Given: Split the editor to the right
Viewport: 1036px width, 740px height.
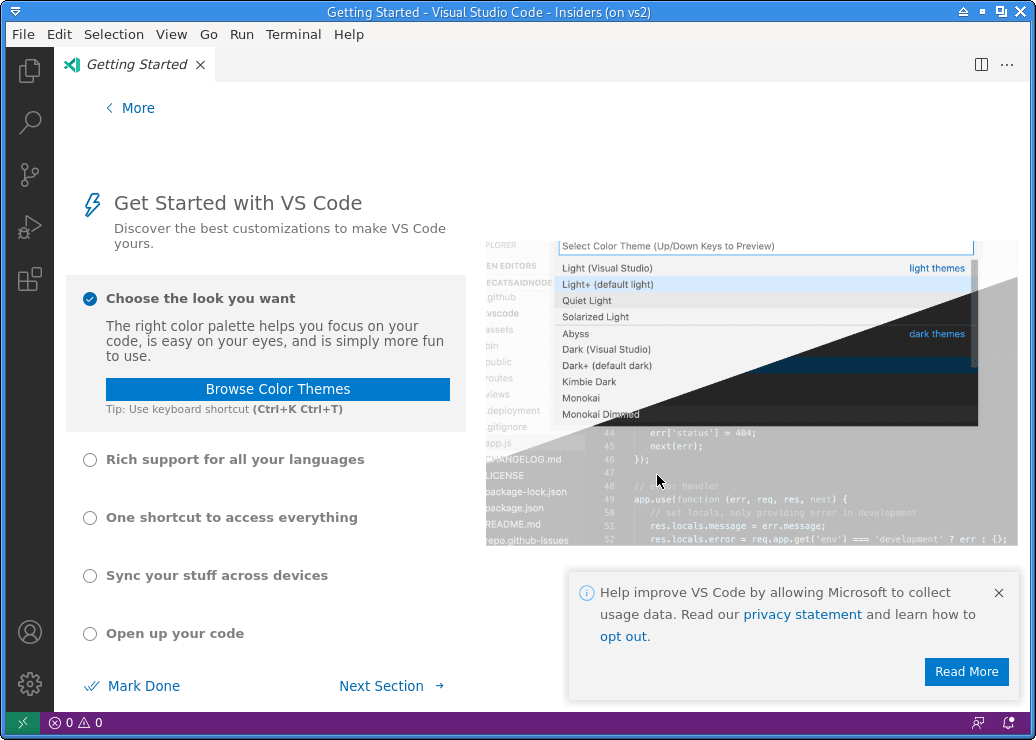Looking at the screenshot, I should 981,65.
